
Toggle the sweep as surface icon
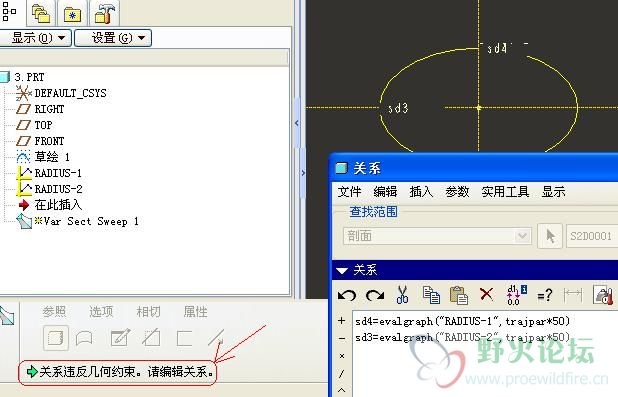[84, 338]
